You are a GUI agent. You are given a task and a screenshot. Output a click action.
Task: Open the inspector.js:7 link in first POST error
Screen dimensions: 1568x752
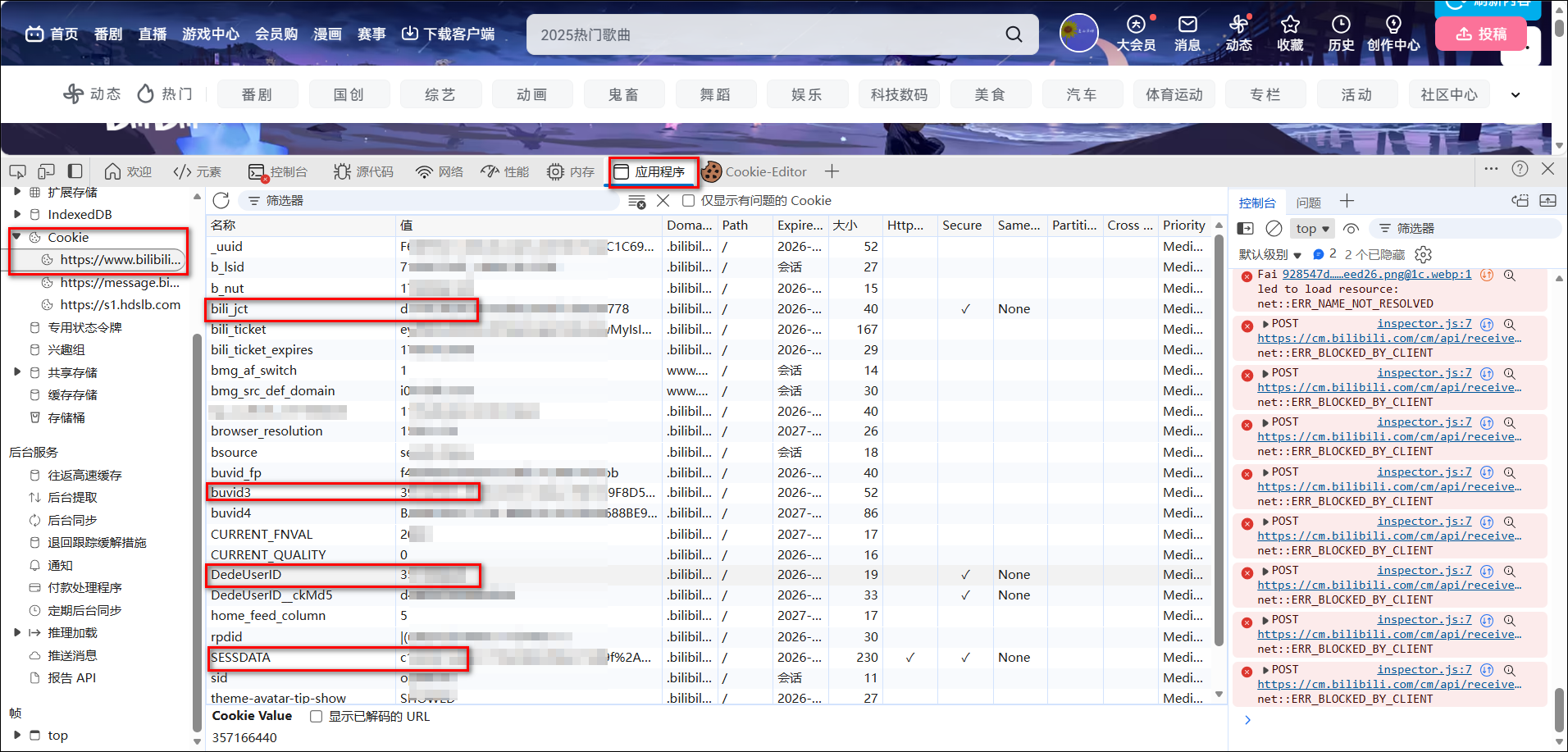click(1424, 324)
